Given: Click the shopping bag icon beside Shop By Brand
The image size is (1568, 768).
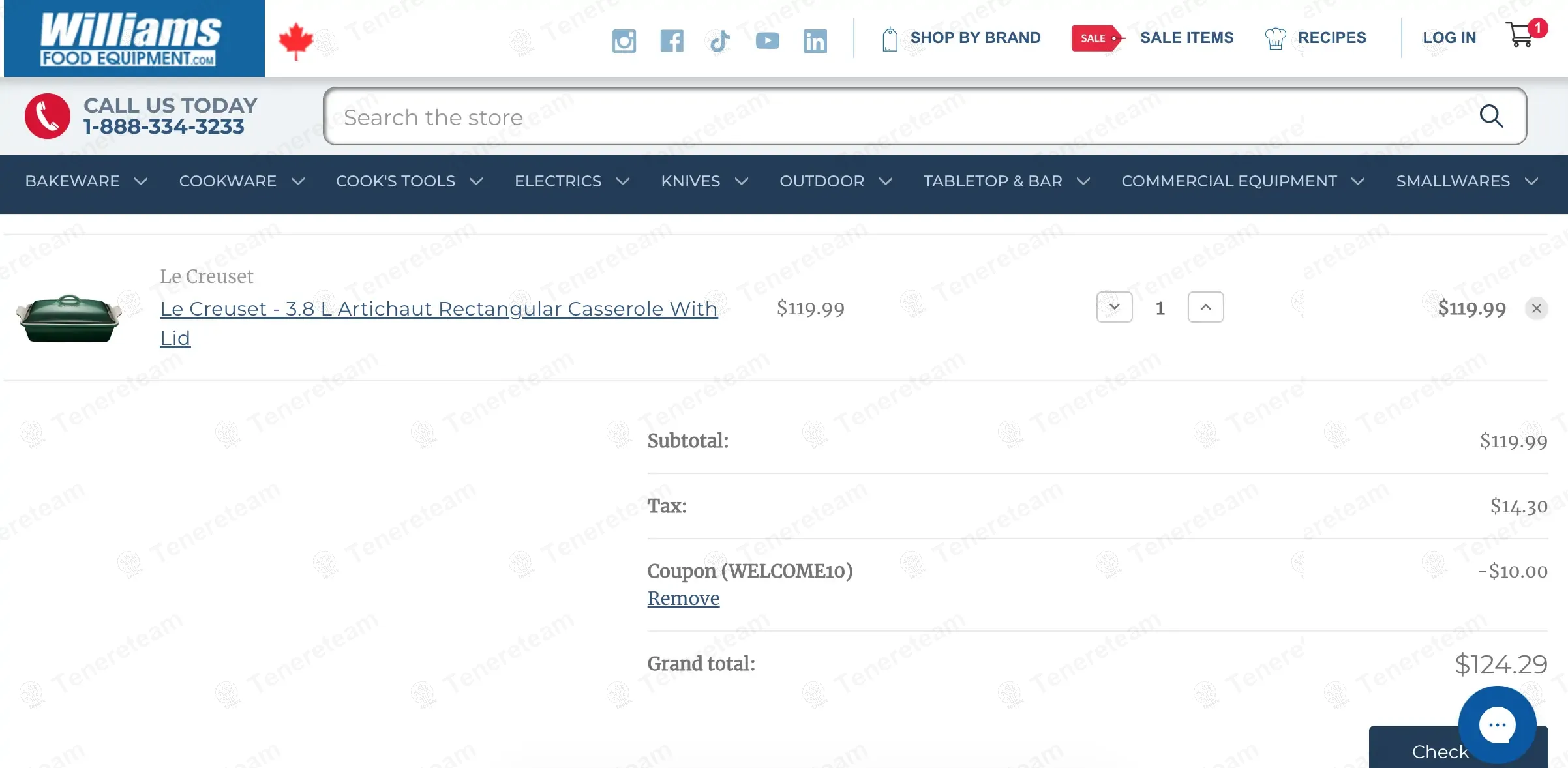Looking at the screenshot, I should pyautogui.click(x=890, y=38).
